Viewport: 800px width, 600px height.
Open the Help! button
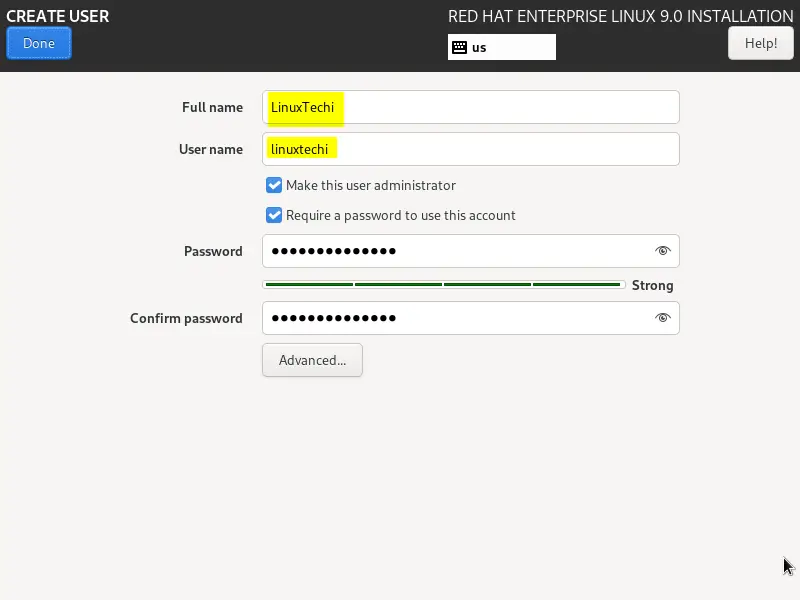(x=761, y=43)
